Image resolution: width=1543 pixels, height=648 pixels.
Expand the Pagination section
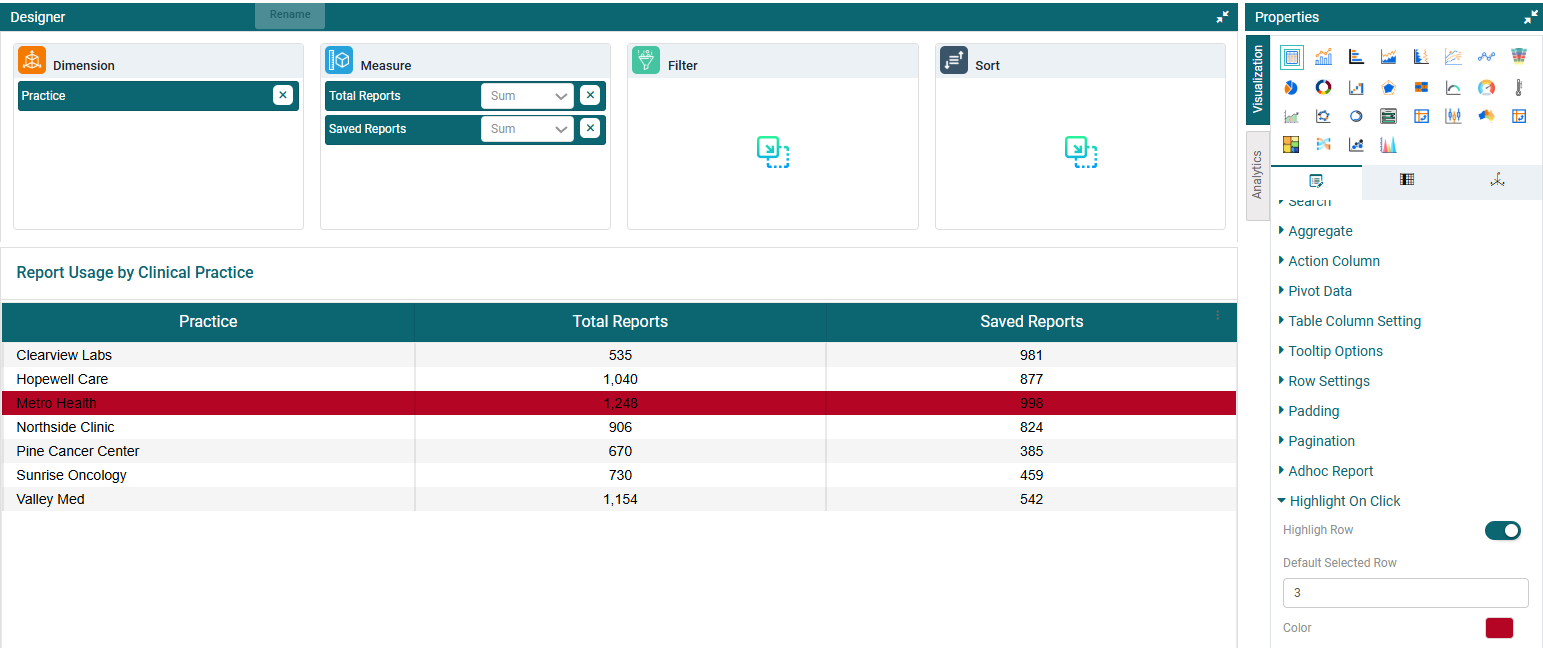pyautogui.click(x=1321, y=441)
